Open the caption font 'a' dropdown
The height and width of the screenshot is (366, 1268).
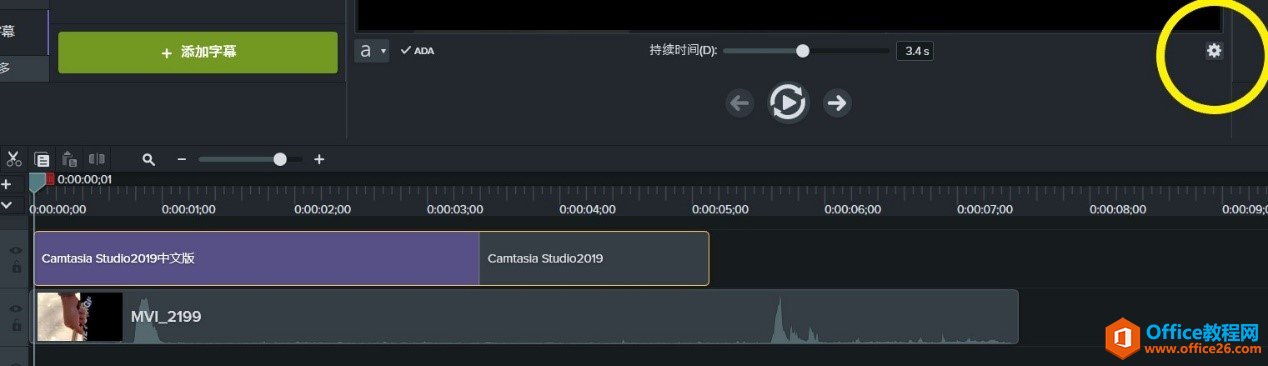372,50
